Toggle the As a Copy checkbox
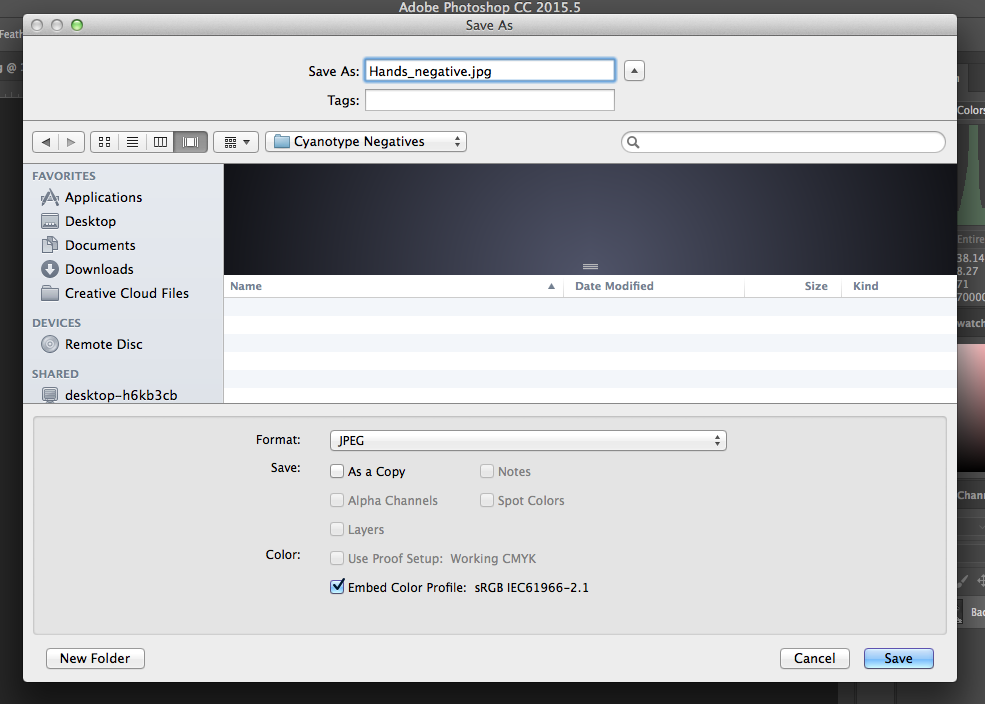This screenshot has height=704, width=985. coord(337,471)
